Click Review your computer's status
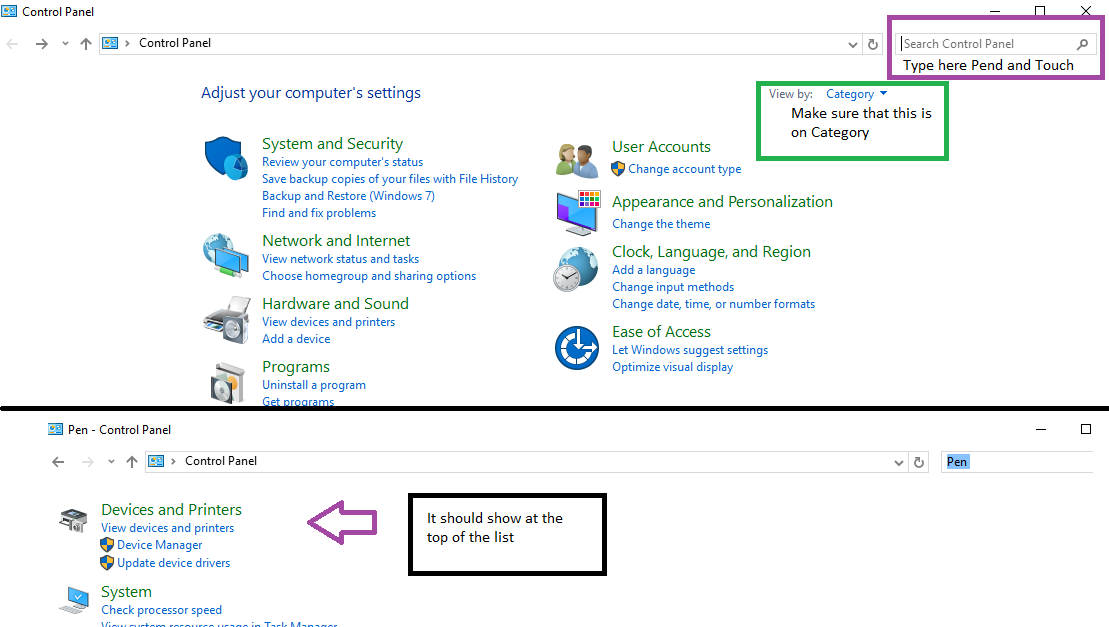Screen dimensions: 1109x627 coord(342,162)
